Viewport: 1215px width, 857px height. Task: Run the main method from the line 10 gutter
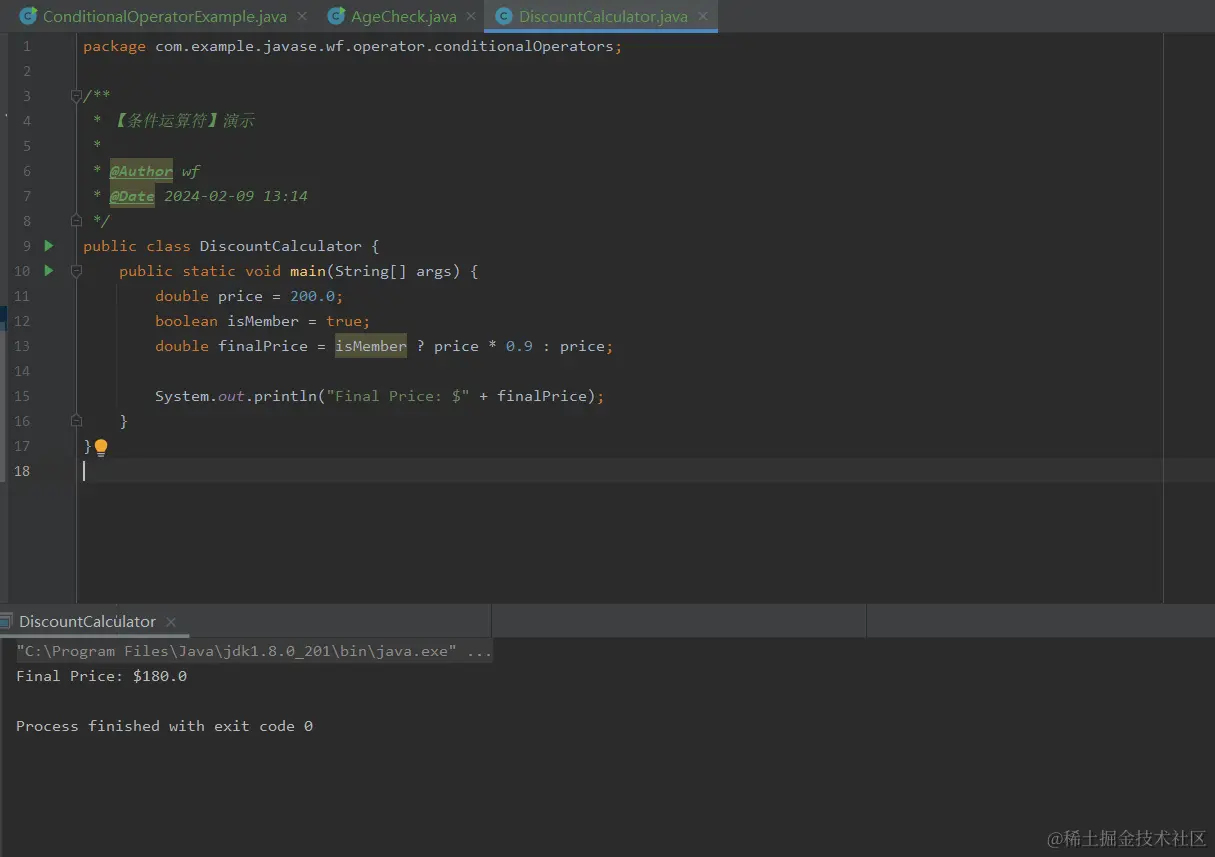tap(48, 270)
